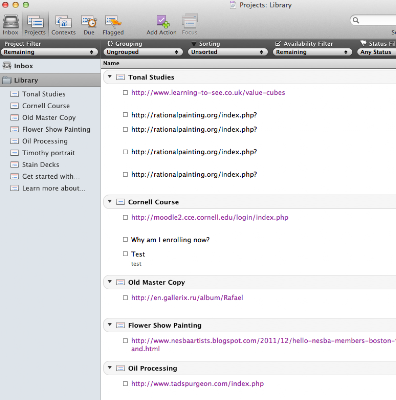396x400 pixels.
Task: Click project icon beside Tonal Studies heading
Action: pyautogui.click(x=120, y=77)
